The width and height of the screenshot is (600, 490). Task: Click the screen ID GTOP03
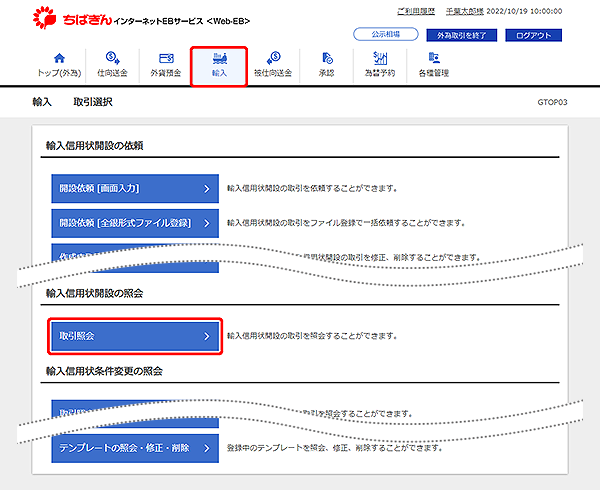[552, 102]
